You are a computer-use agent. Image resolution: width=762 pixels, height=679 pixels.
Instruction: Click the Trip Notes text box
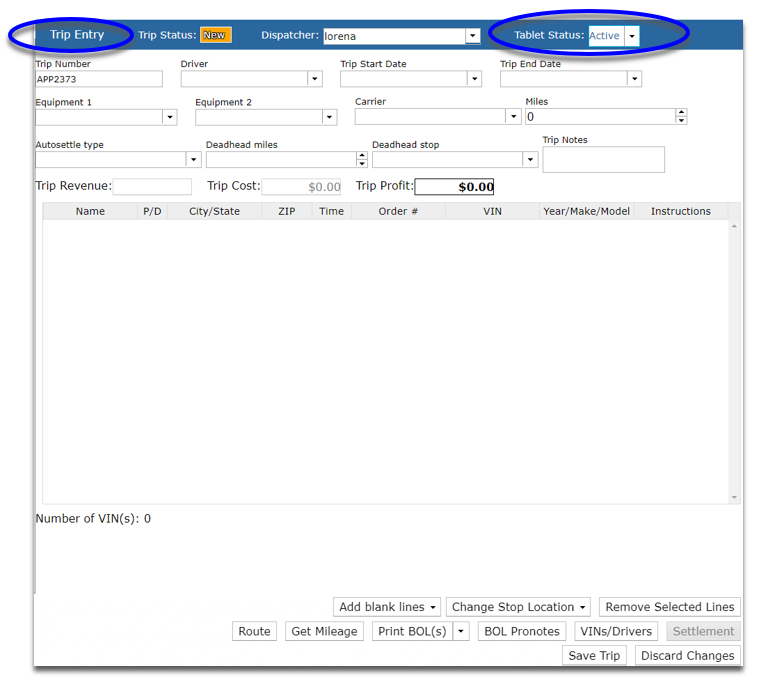pos(604,159)
